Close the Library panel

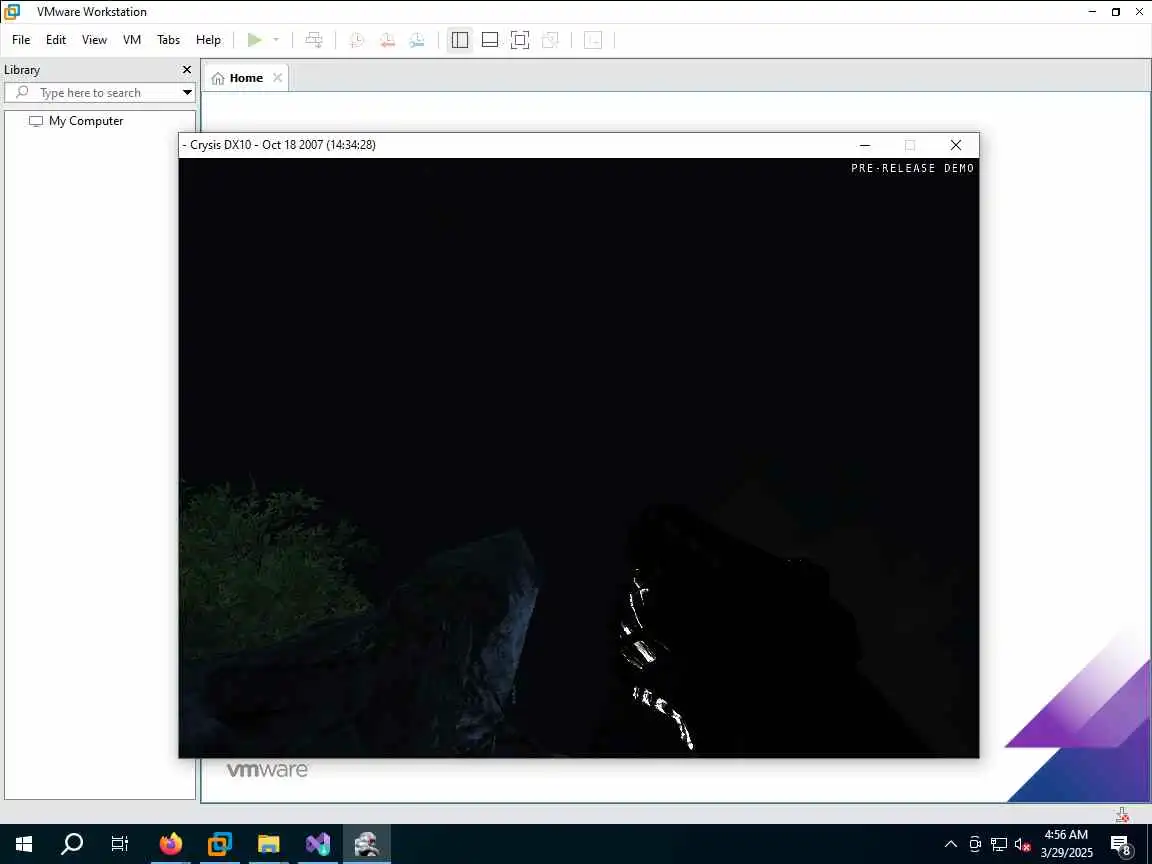[187, 70]
